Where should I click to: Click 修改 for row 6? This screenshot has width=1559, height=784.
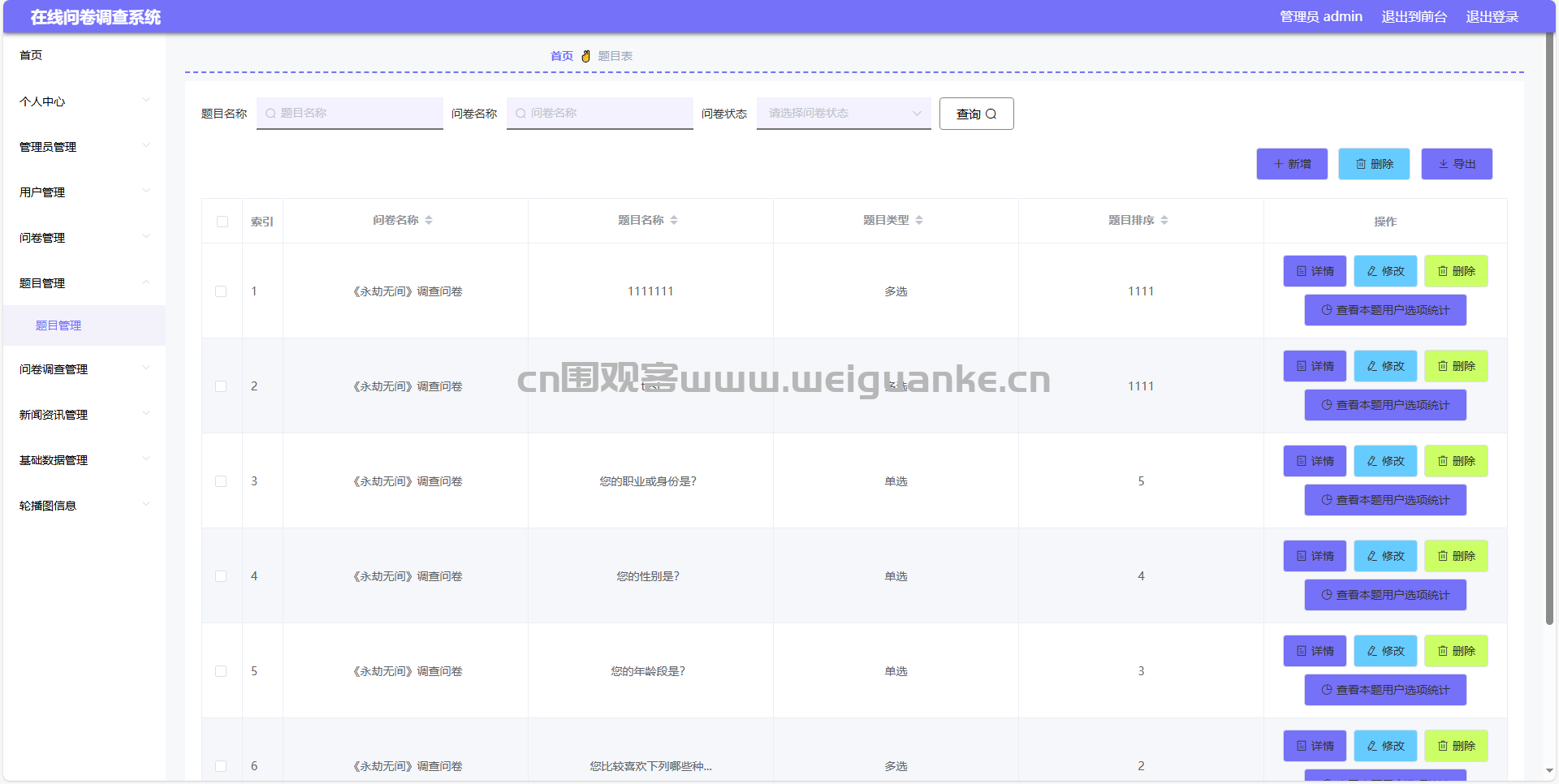tap(1385, 746)
